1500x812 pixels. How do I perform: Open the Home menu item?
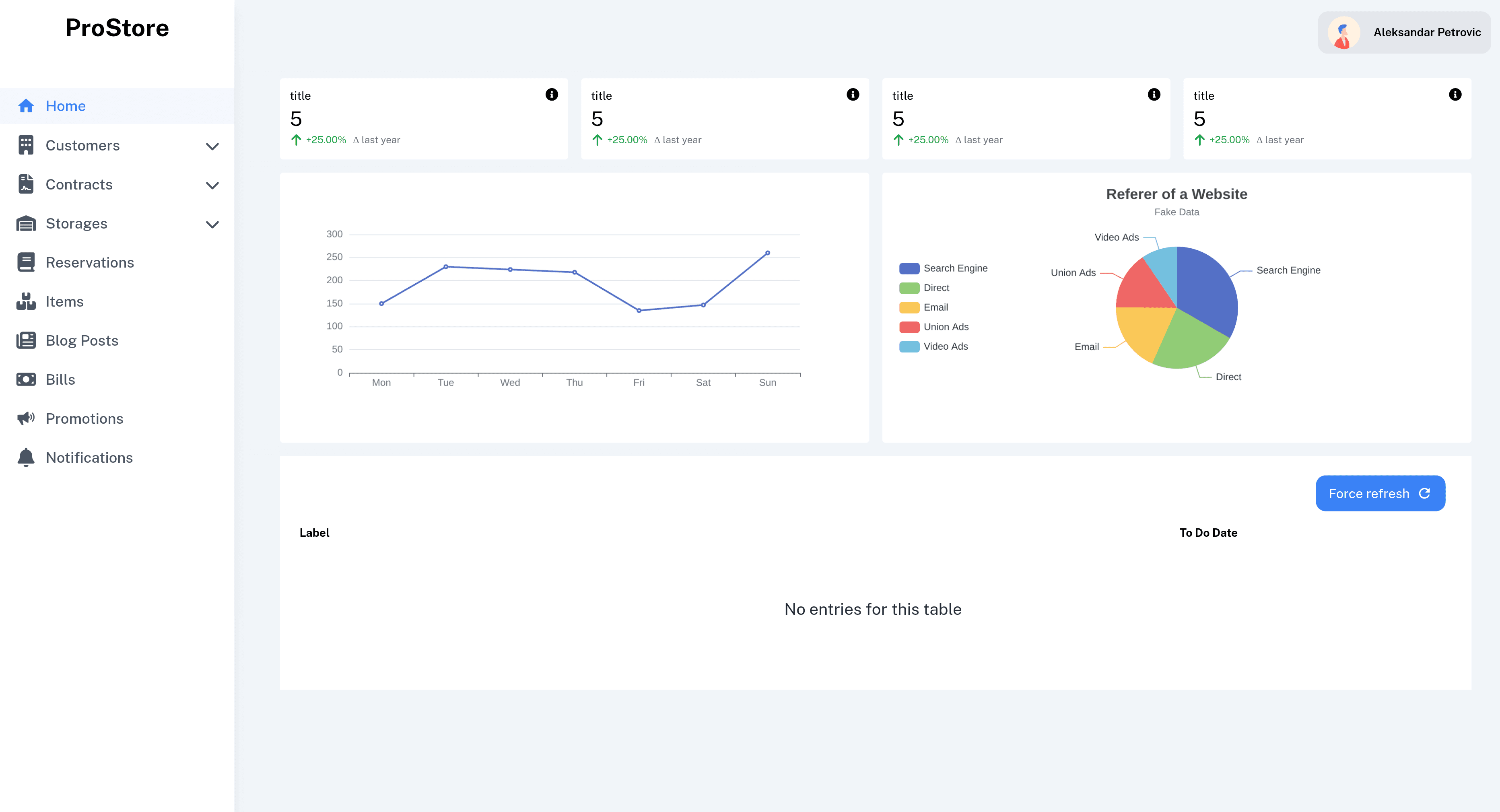pos(117,106)
